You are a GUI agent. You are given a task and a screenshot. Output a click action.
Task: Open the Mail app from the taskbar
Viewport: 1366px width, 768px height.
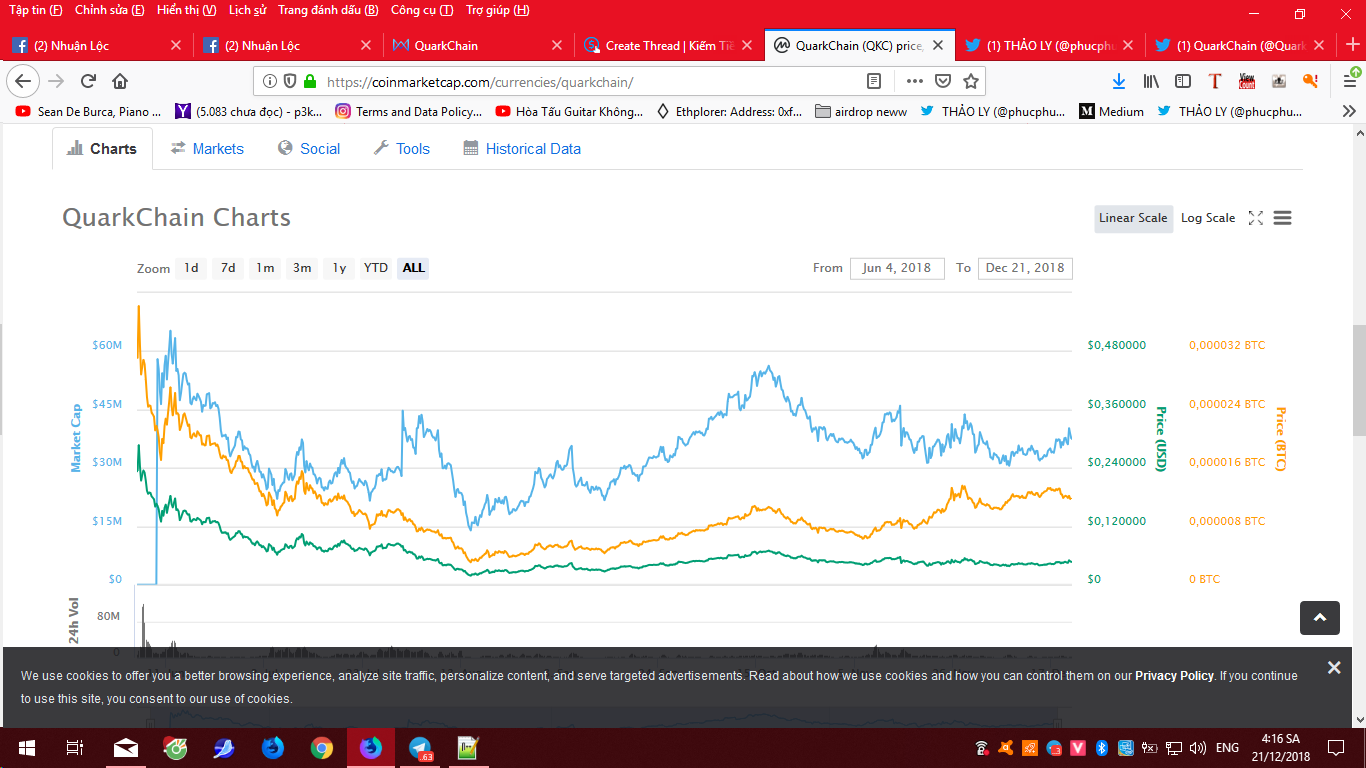coord(126,748)
